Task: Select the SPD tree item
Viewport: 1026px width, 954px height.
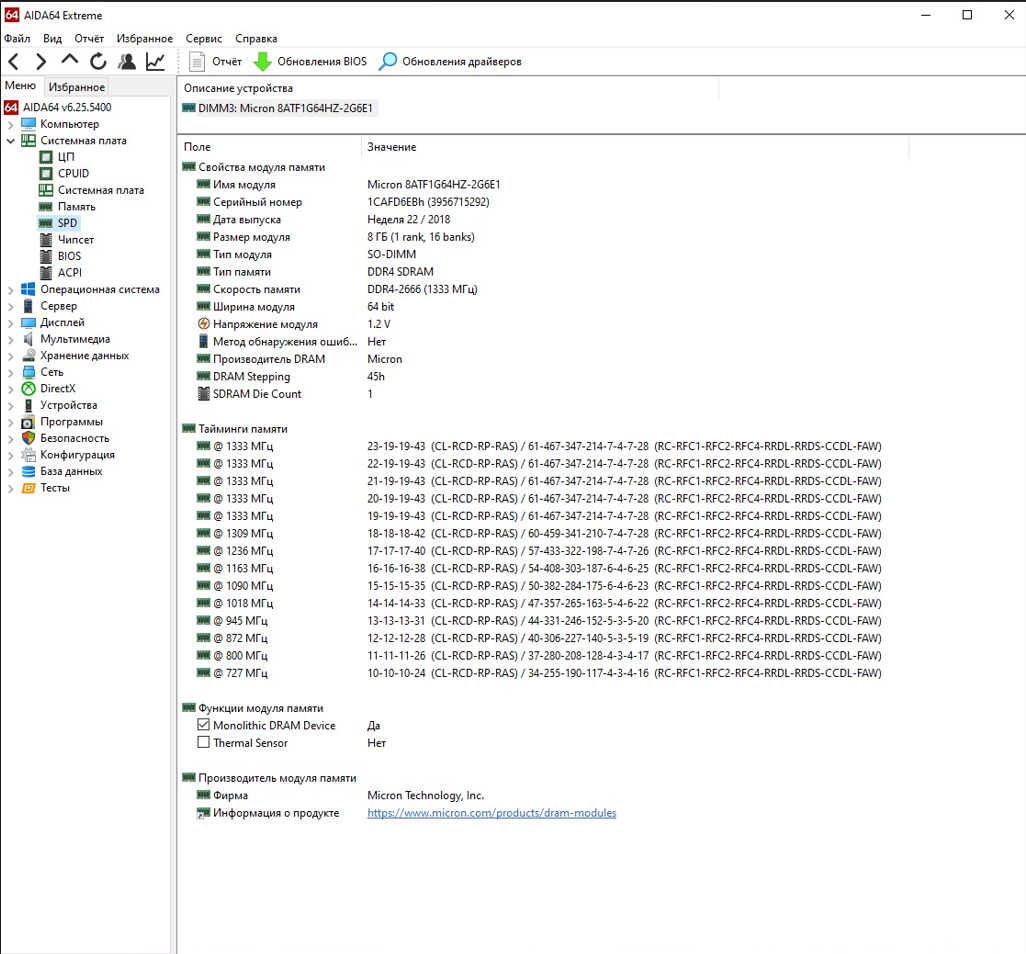Action: coord(58,223)
